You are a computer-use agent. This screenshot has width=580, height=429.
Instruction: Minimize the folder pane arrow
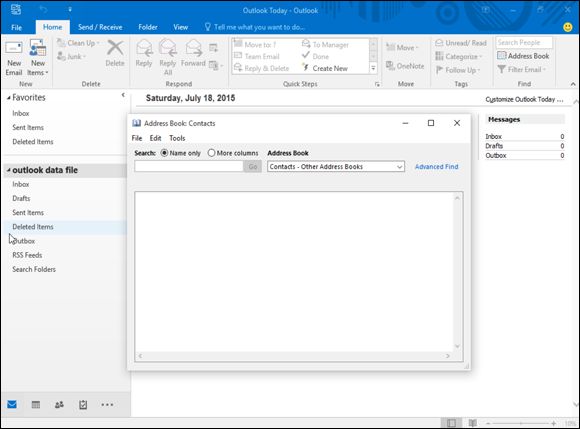pos(123,95)
